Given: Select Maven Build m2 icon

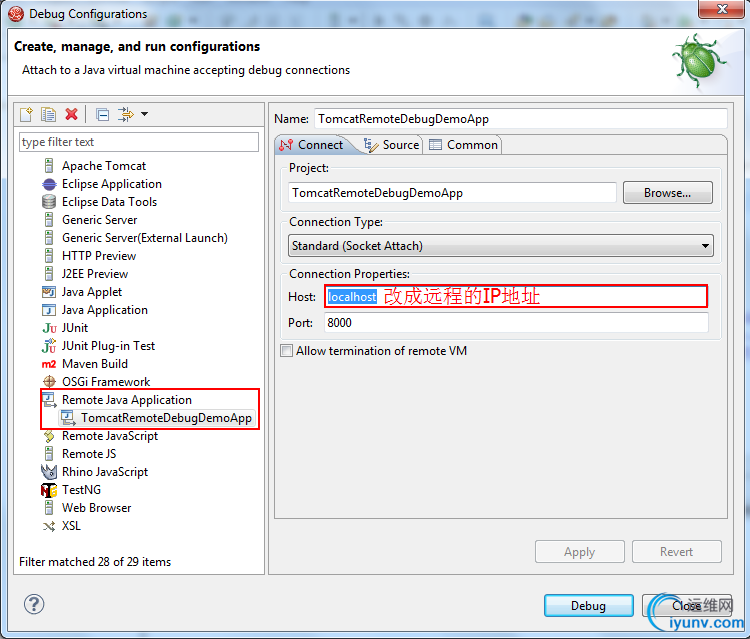Looking at the screenshot, I should pyautogui.click(x=49, y=364).
